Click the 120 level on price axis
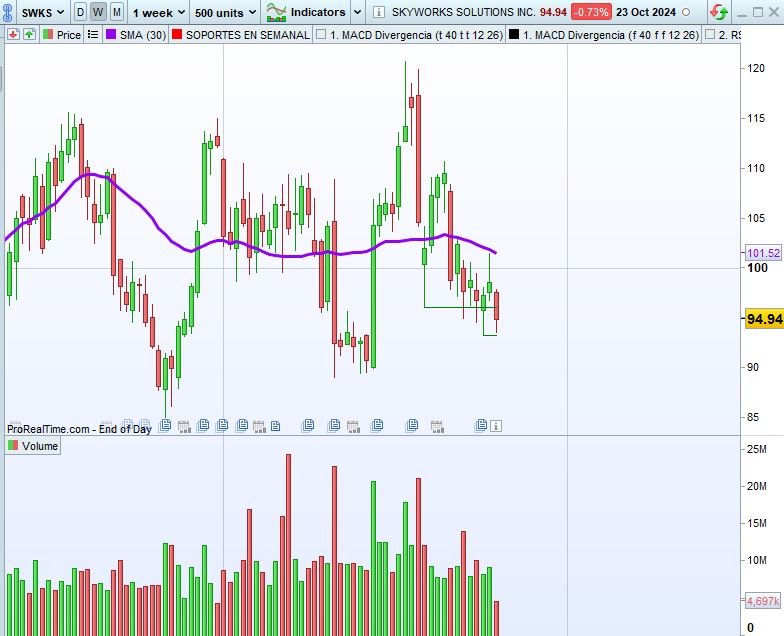The image size is (784, 636). tap(756, 68)
